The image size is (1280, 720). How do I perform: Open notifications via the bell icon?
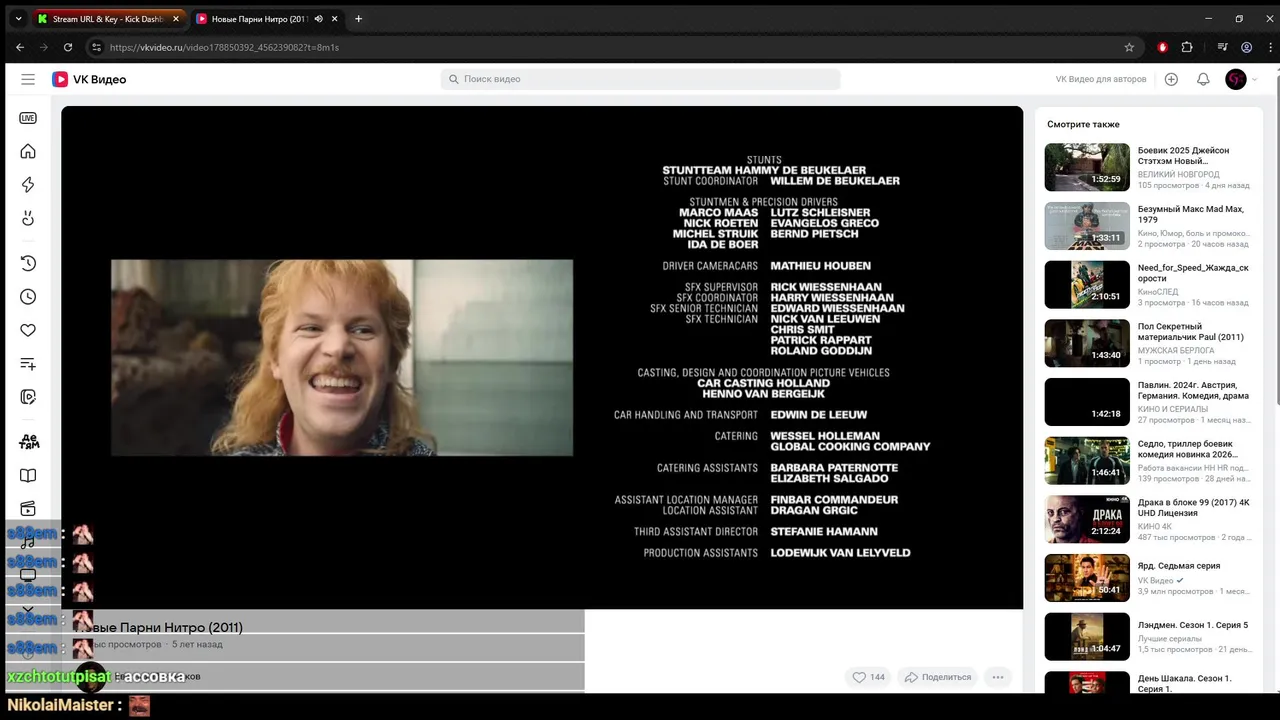pyautogui.click(x=1203, y=79)
